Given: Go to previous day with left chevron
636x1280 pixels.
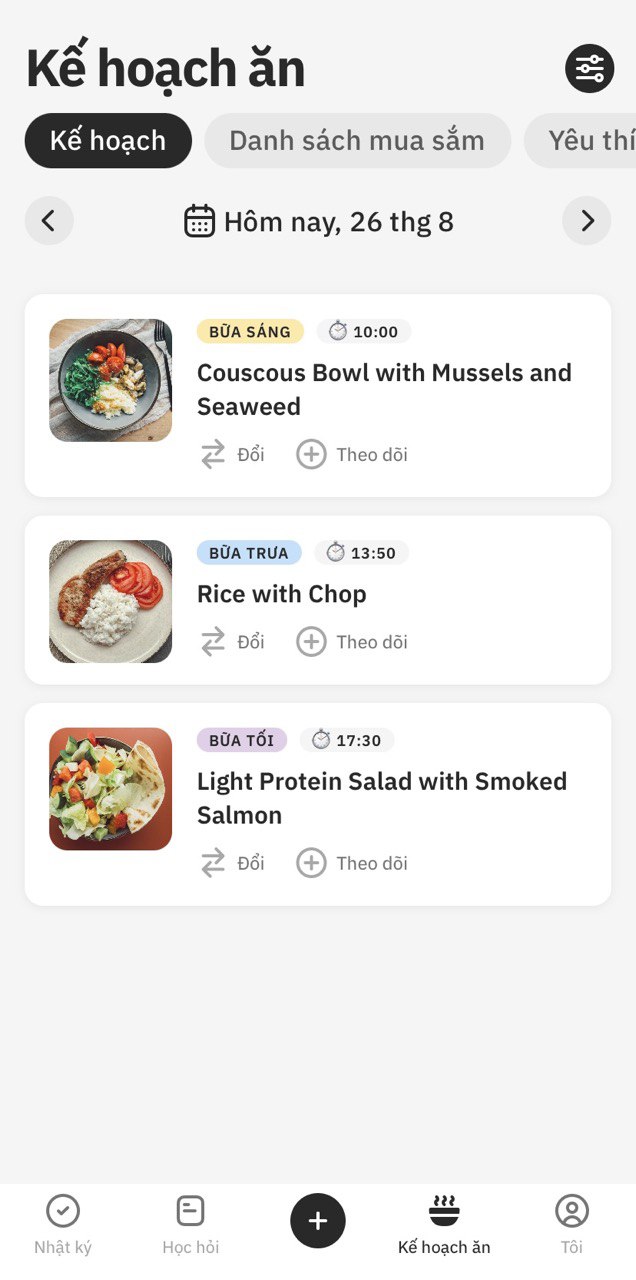Looking at the screenshot, I should [x=49, y=221].
